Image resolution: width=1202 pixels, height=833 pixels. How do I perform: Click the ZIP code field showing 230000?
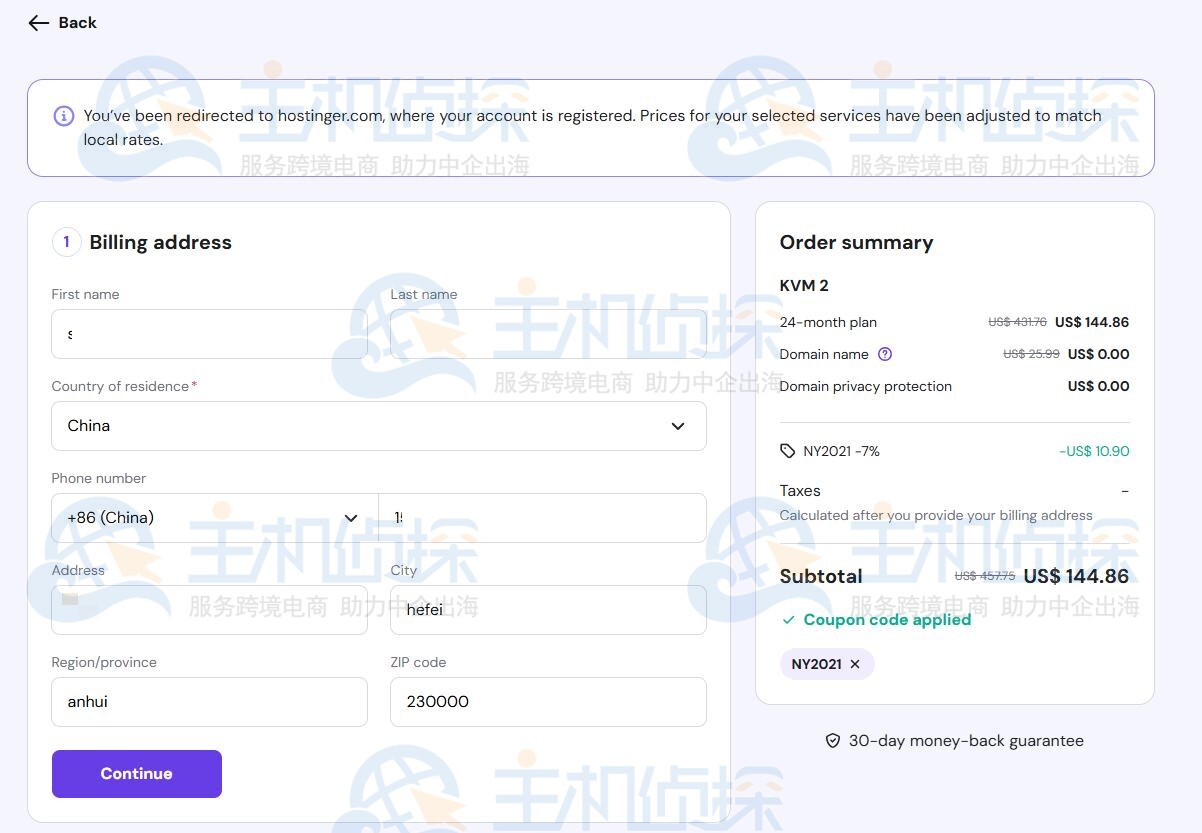548,702
